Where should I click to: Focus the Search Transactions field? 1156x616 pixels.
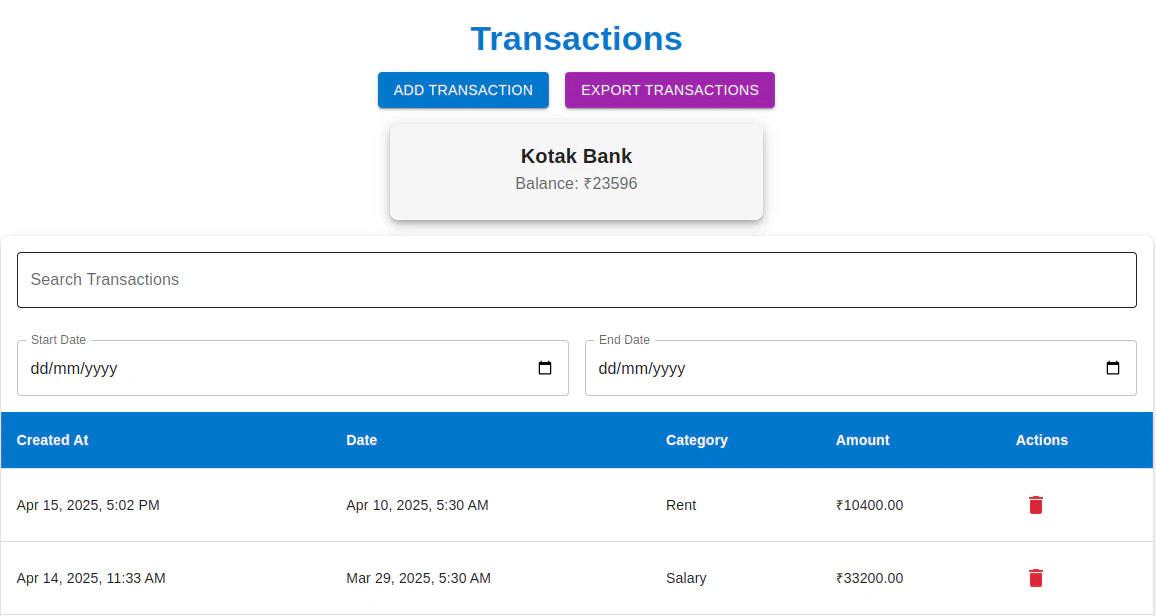[577, 280]
